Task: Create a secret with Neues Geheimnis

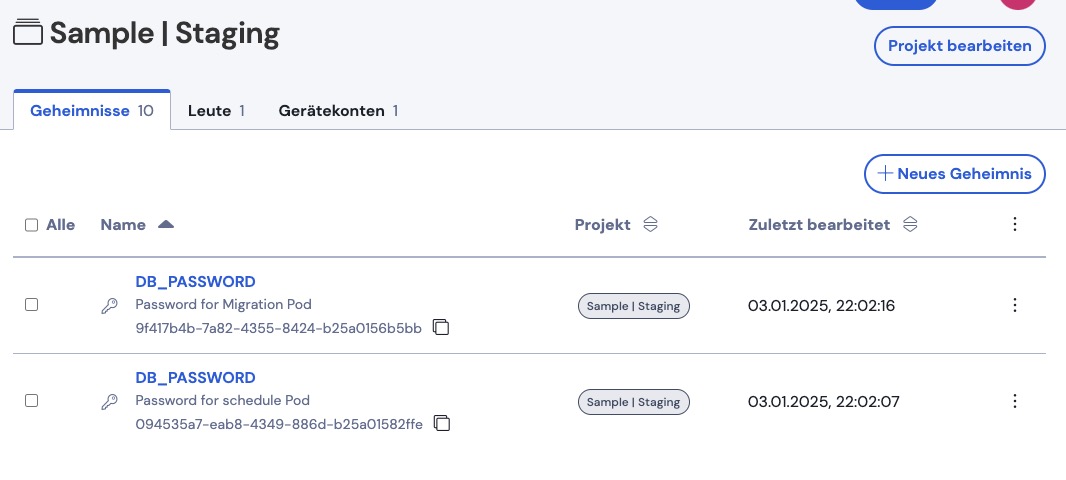Action: point(955,173)
